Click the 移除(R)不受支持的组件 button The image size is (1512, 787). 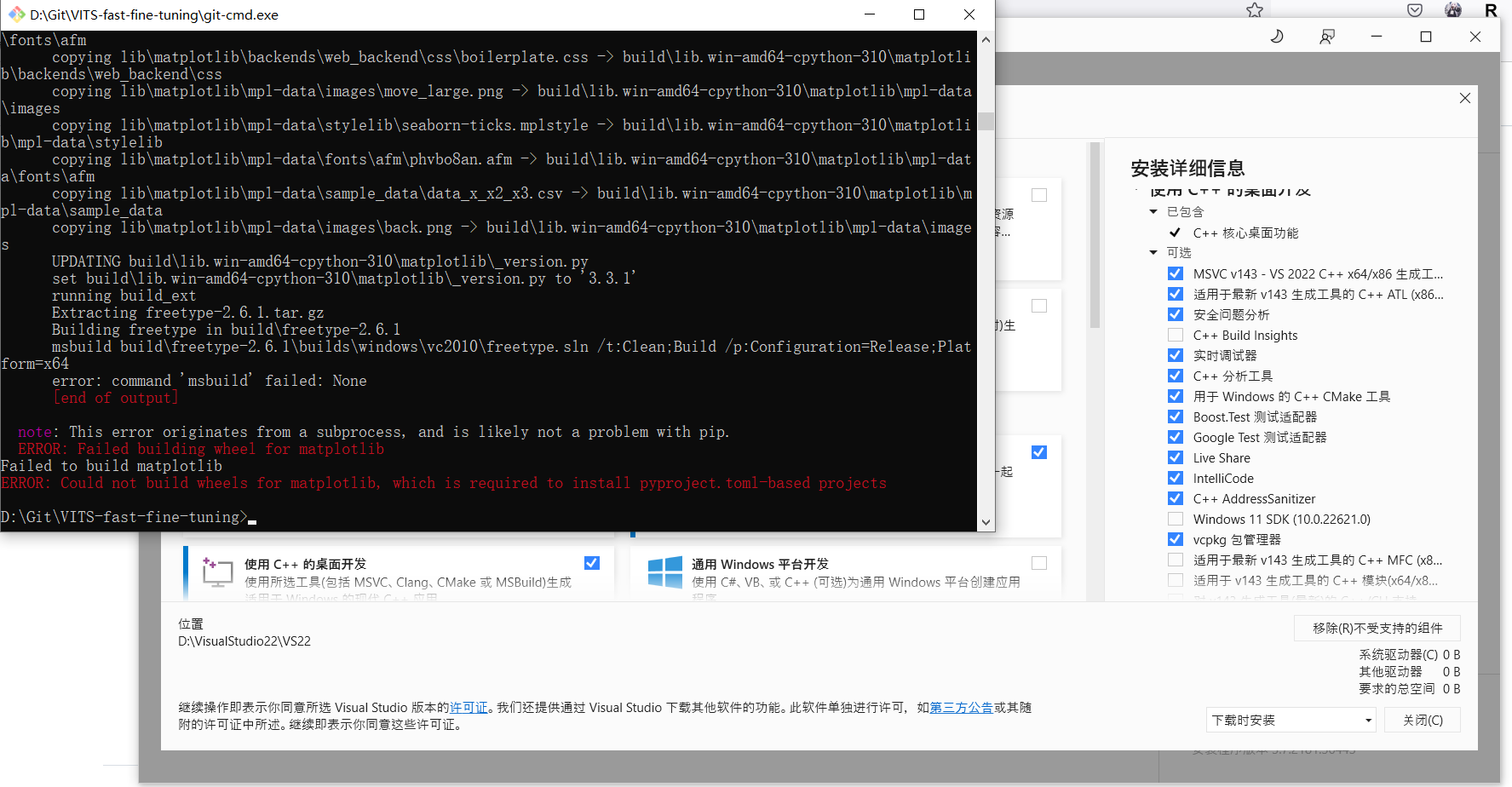click(x=1377, y=628)
